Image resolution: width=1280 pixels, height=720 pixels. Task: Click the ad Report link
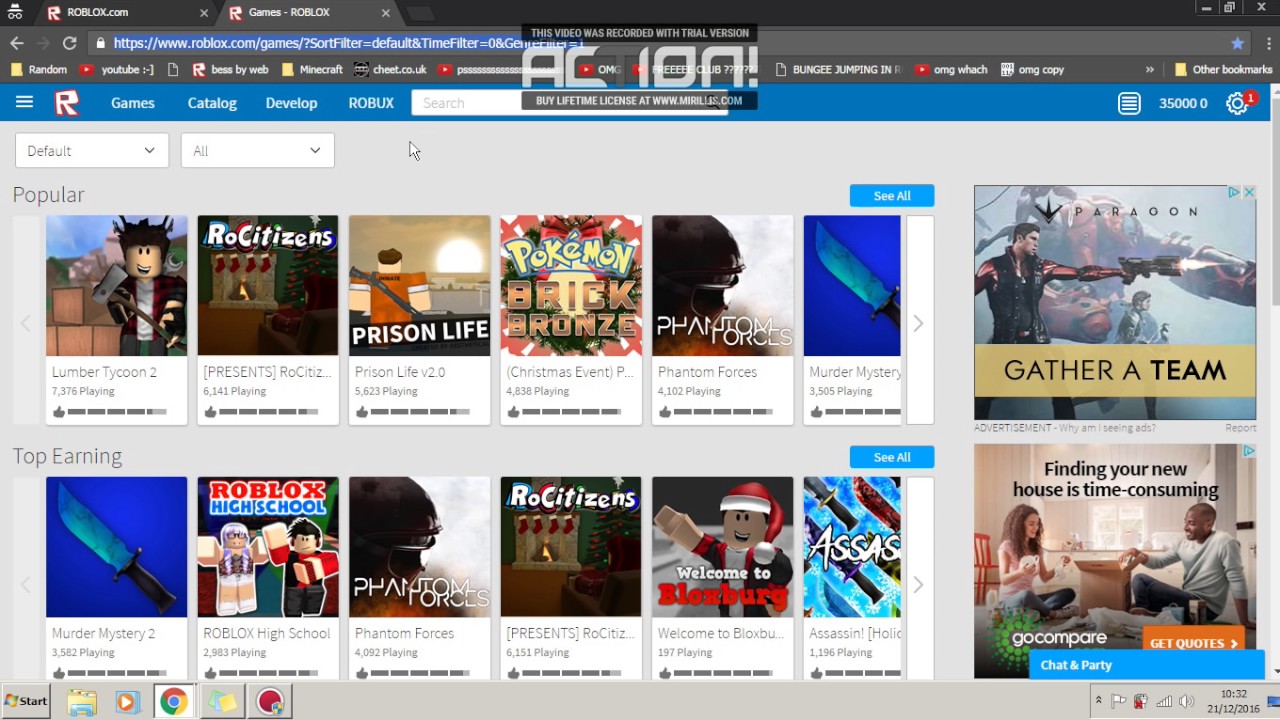tap(1240, 428)
